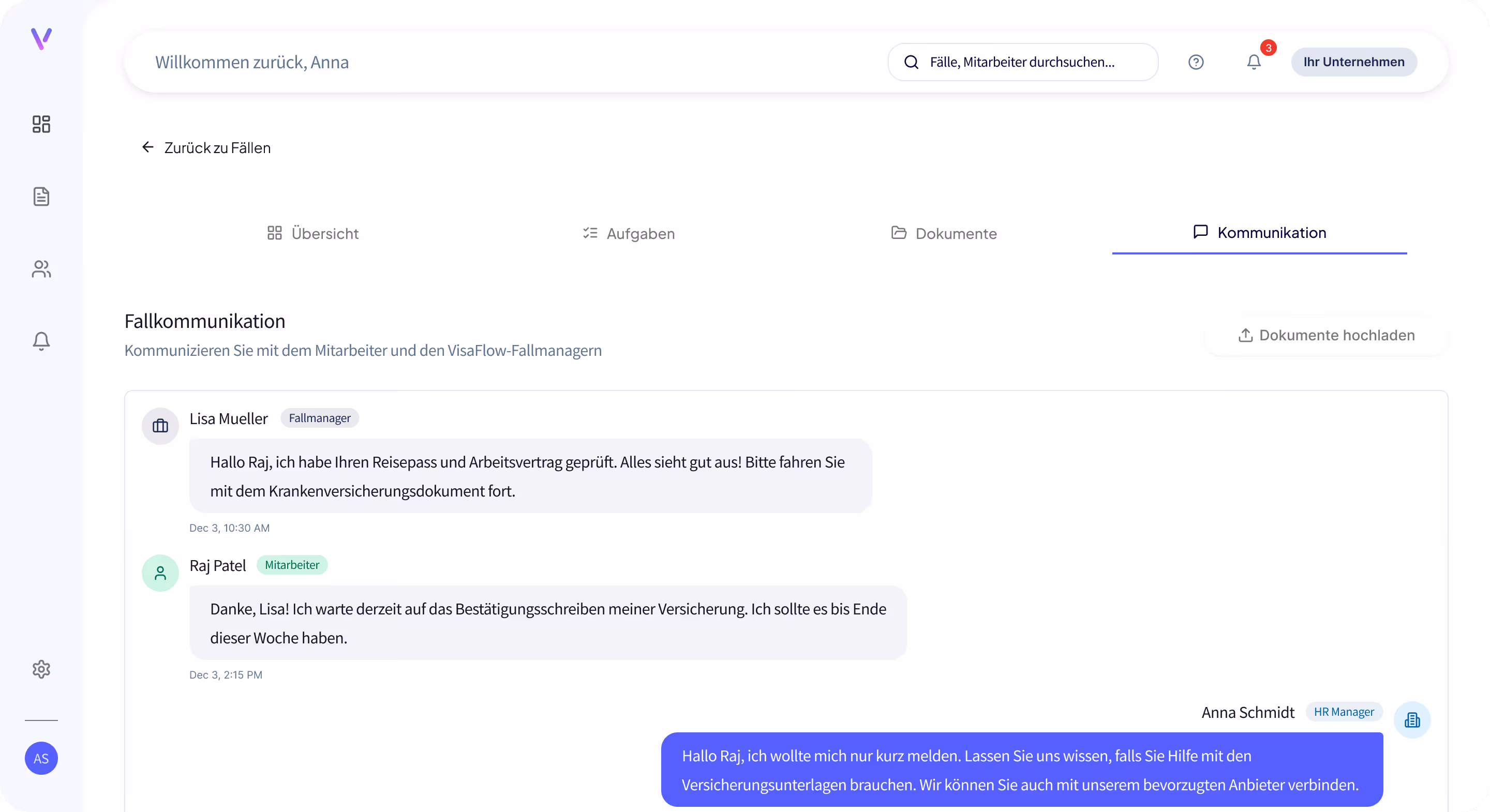Open the dashboard grid icon in the sidebar

[x=40, y=124]
